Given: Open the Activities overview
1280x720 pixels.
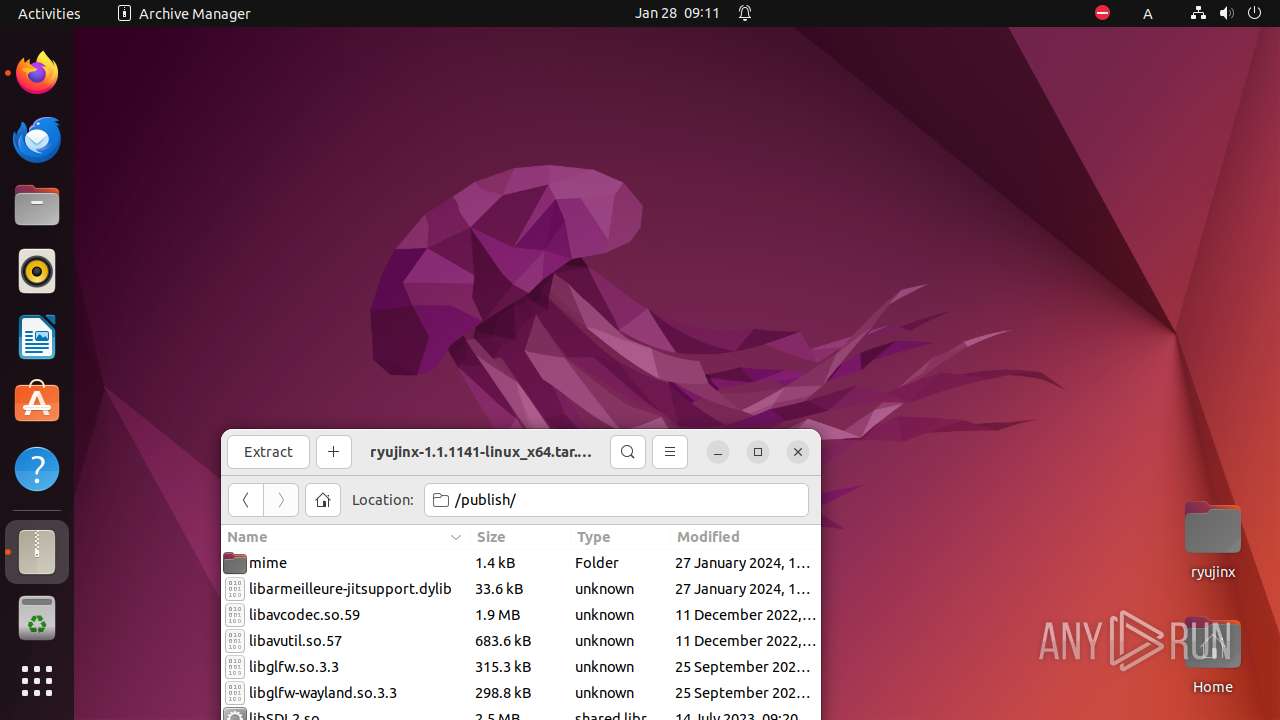Looking at the screenshot, I should pos(49,13).
